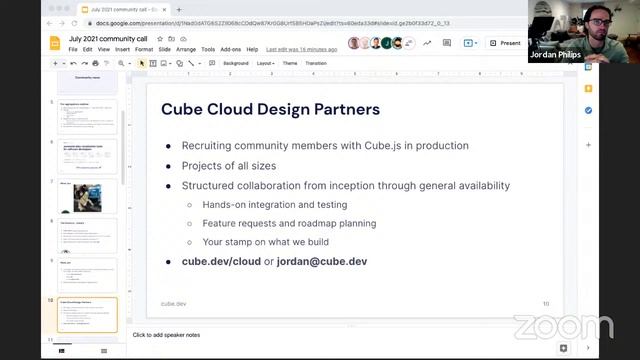This screenshot has height=360, width=640.
Task: Click the Theme button
Action: [290, 63]
